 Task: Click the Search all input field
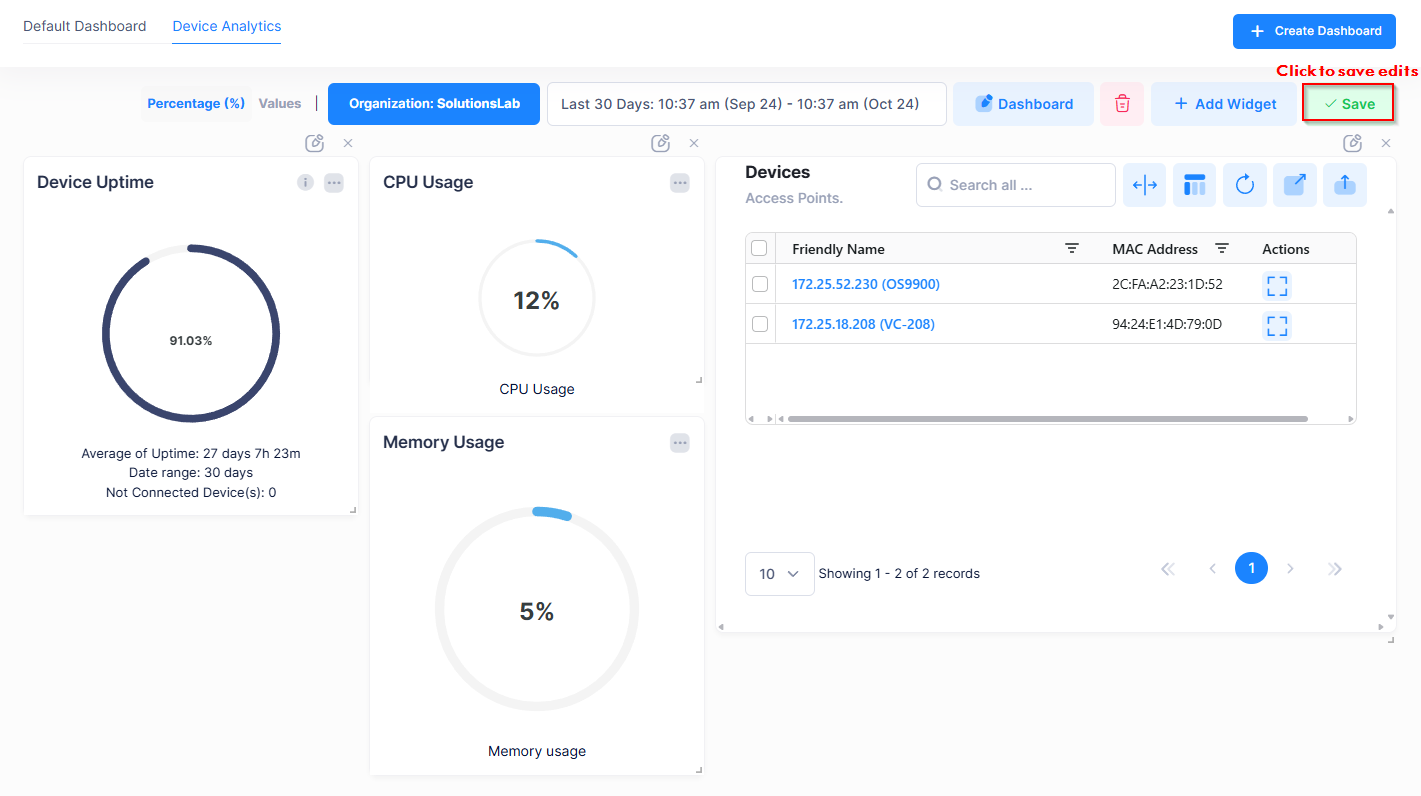tap(1025, 185)
